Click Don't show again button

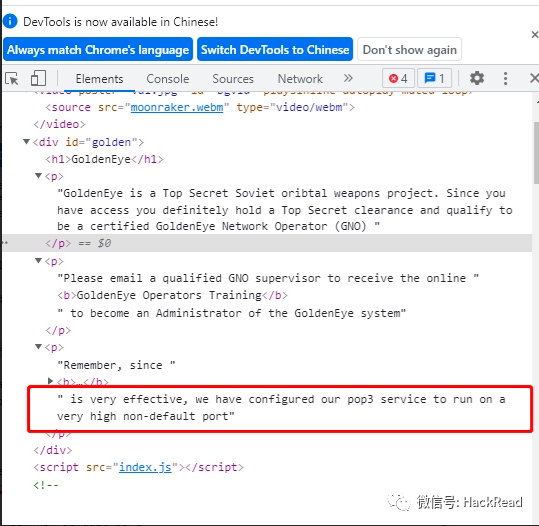409,50
